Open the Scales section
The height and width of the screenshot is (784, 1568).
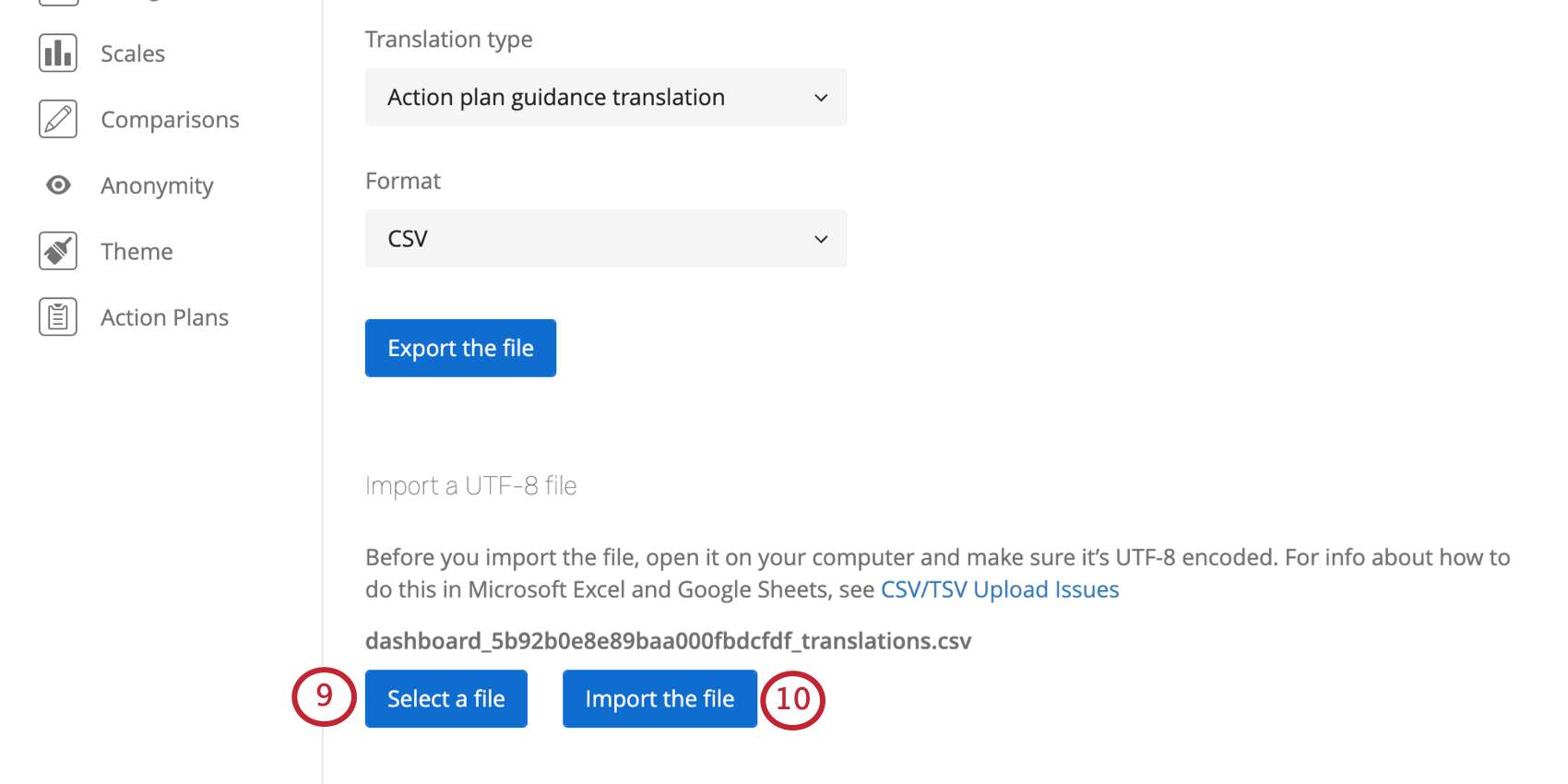133,53
